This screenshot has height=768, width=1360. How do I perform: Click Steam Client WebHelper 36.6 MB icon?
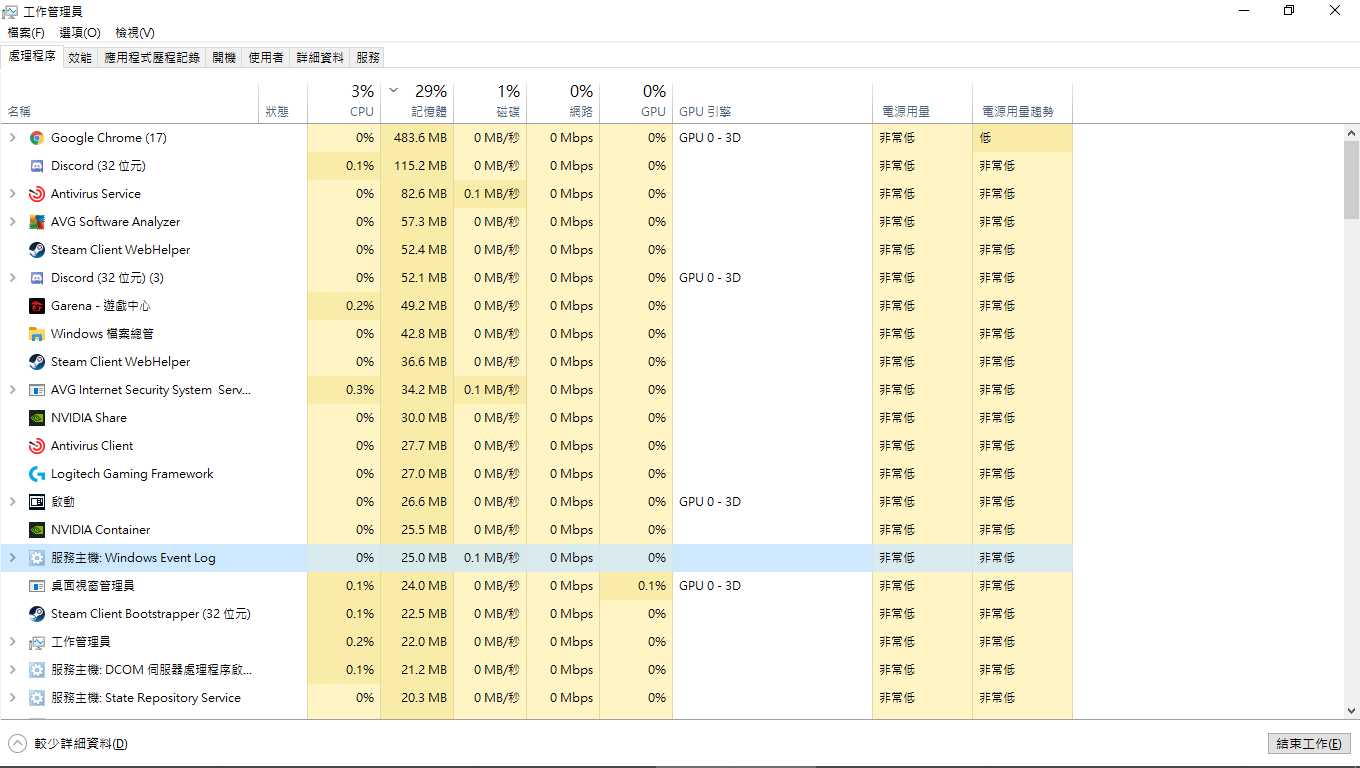(x=37, y=362)
